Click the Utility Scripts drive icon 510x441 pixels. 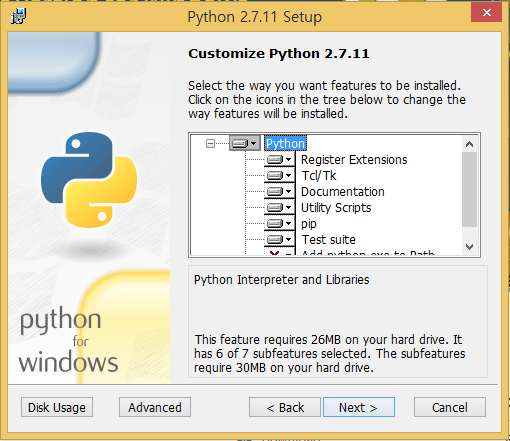point(279,208)
